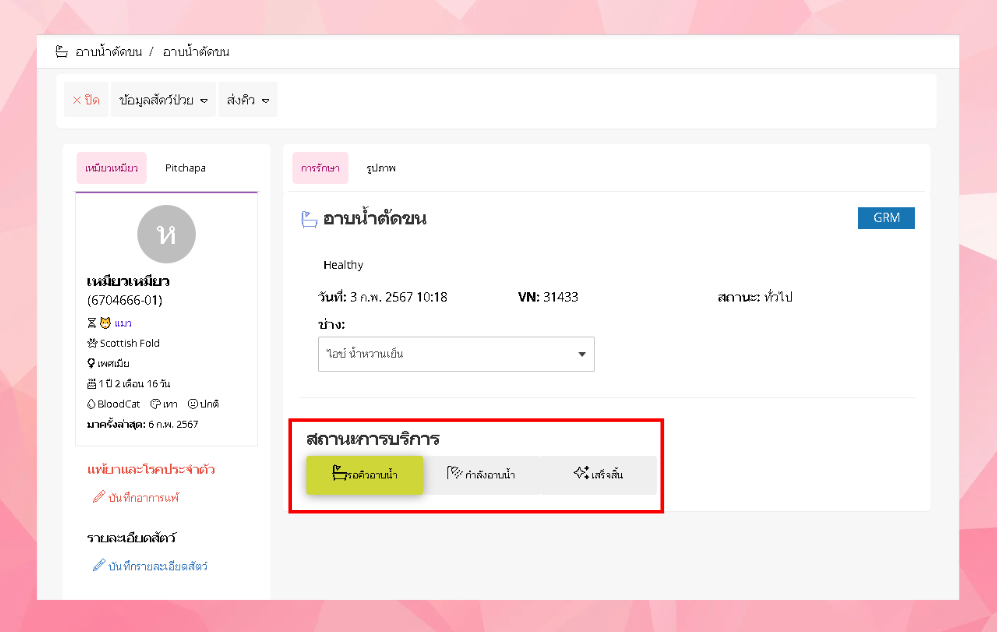The height and width of the screenshot is (632, 997).
Task: Switch to the Pitchapa owner tab
Action: tap(185, 168)
